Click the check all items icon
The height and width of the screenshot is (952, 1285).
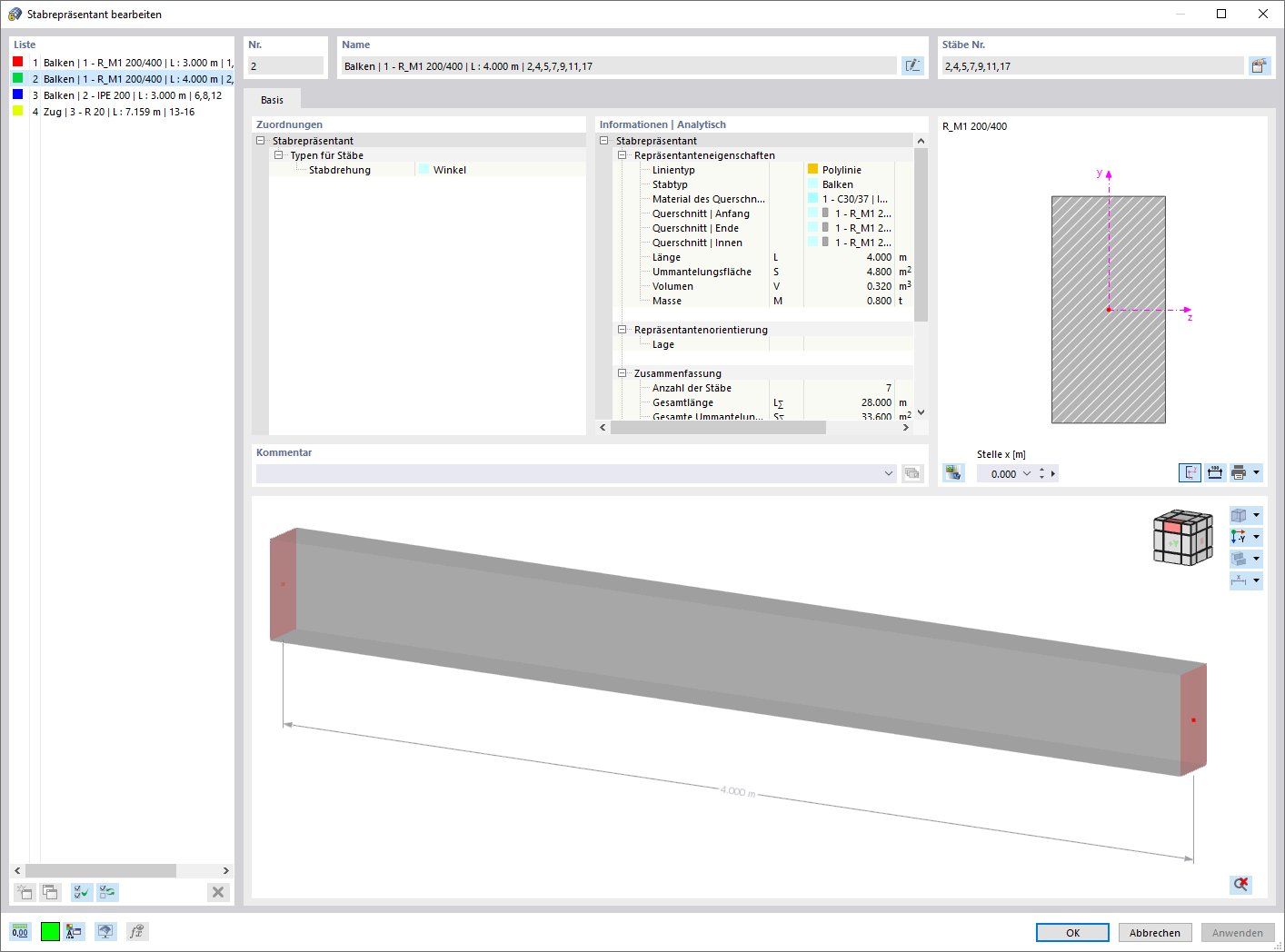point(82,892)
